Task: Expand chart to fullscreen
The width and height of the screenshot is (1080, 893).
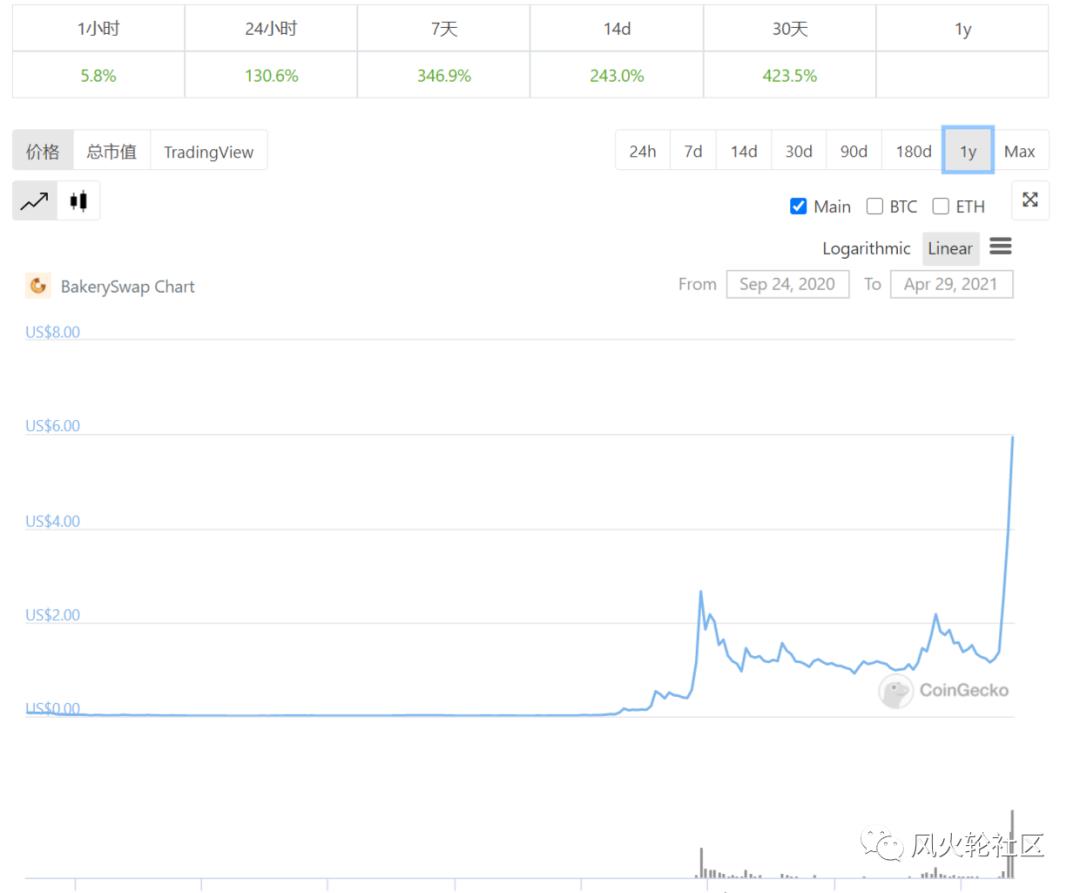Action: pos(1030,200)
